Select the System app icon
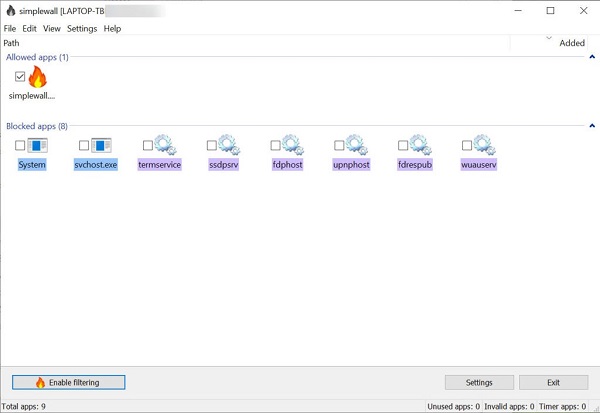The width and height of the screenshot is (600, 413). pos(38,145)
